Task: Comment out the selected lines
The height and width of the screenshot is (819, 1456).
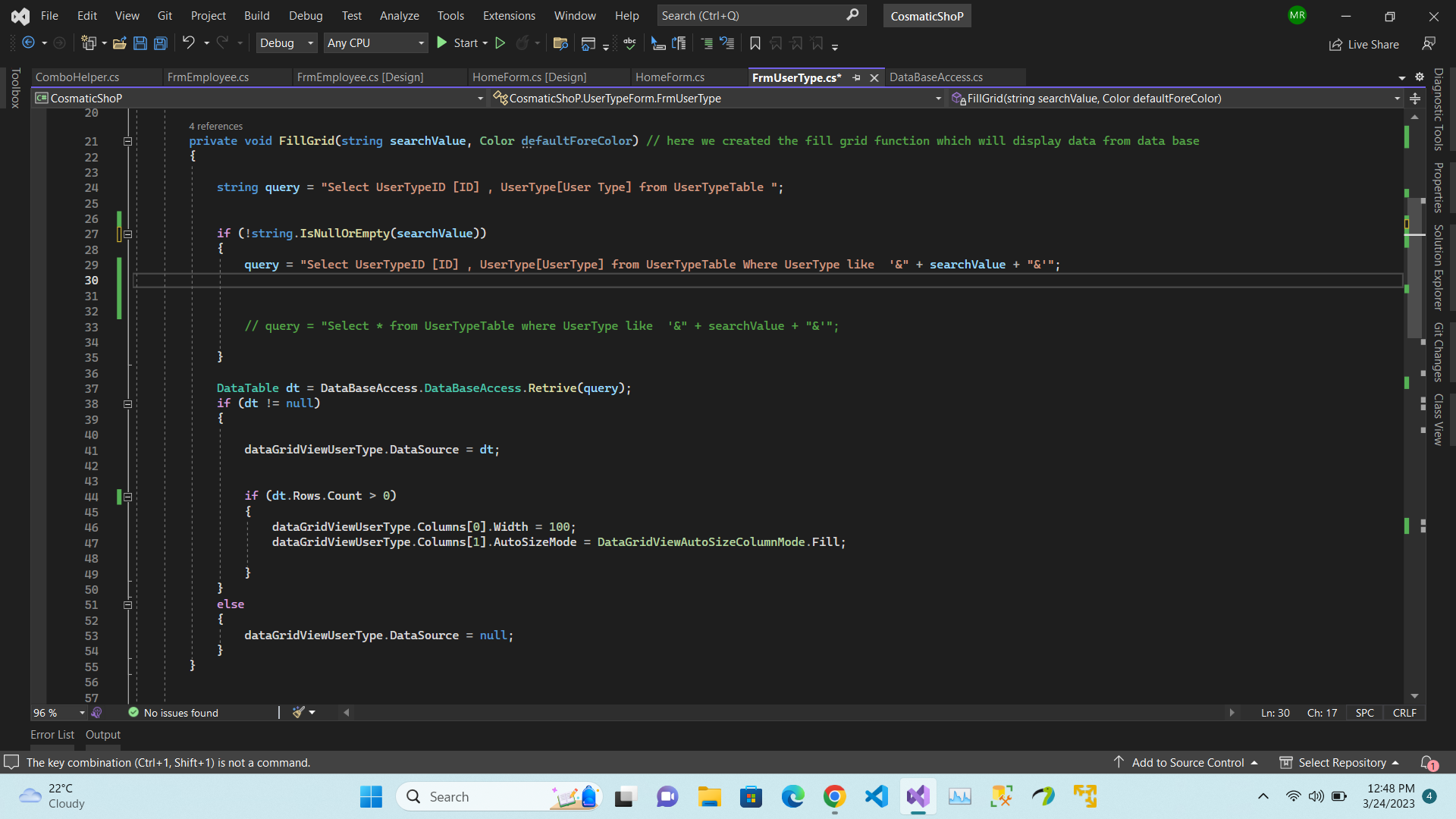Action: (707, 43)
